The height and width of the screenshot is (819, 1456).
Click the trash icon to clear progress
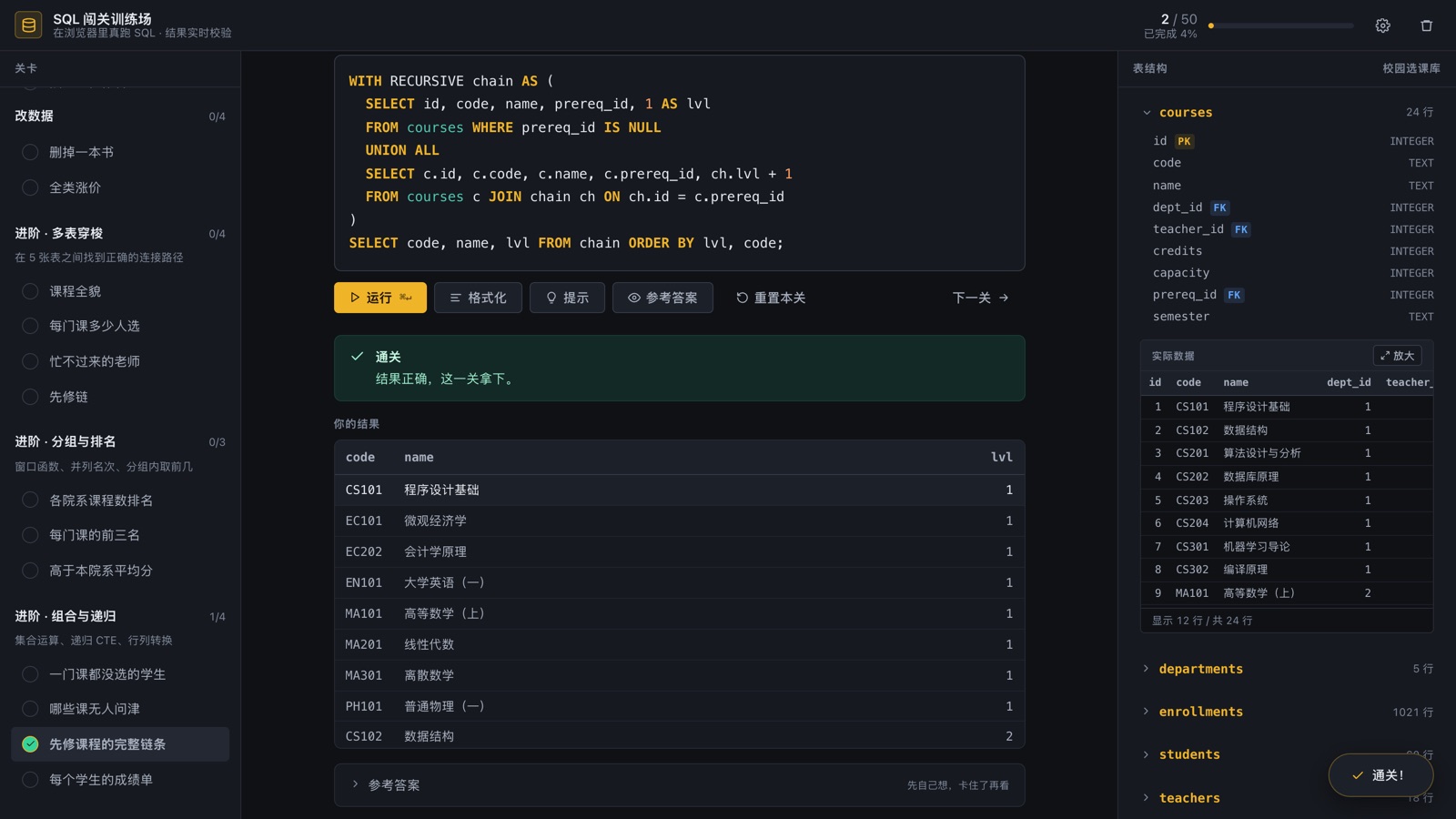coord(1426,25)
